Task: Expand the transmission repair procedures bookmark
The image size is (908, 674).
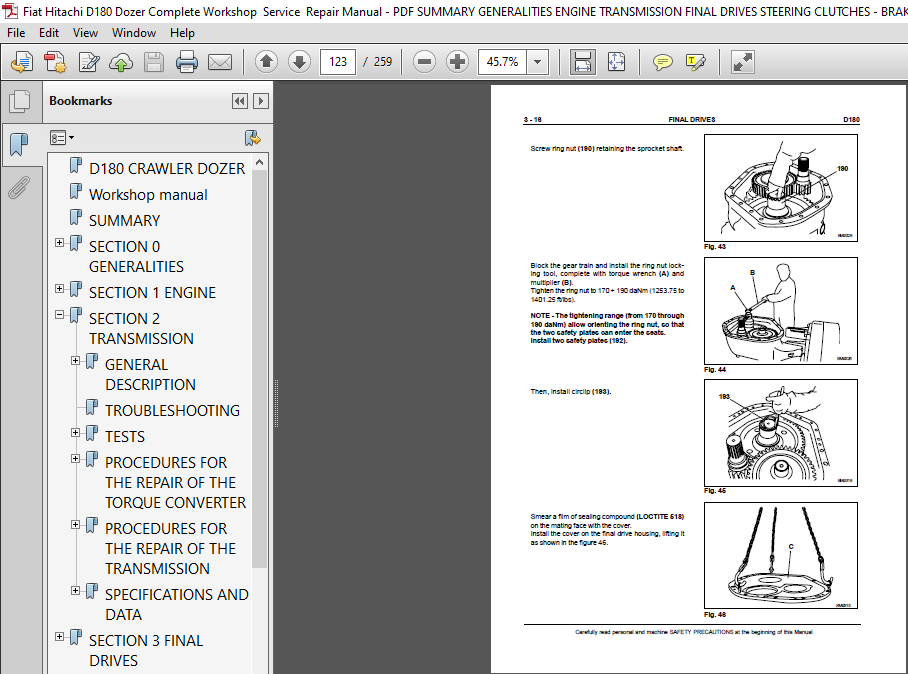Action: (x=75, y=524)
